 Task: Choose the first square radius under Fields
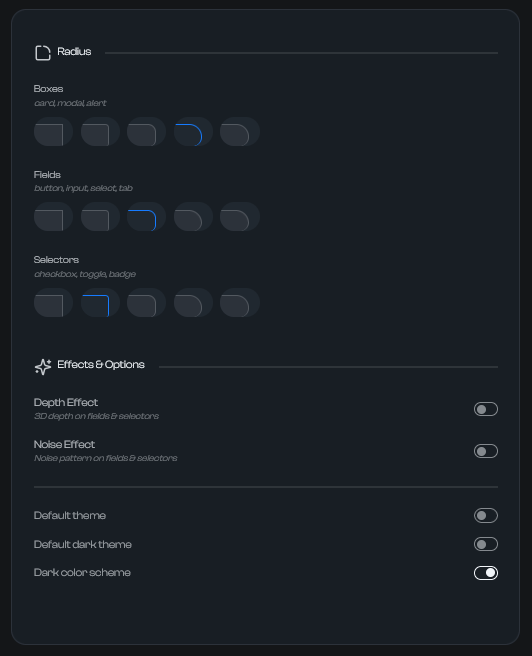pyautogui.click(x=54, y=217)
